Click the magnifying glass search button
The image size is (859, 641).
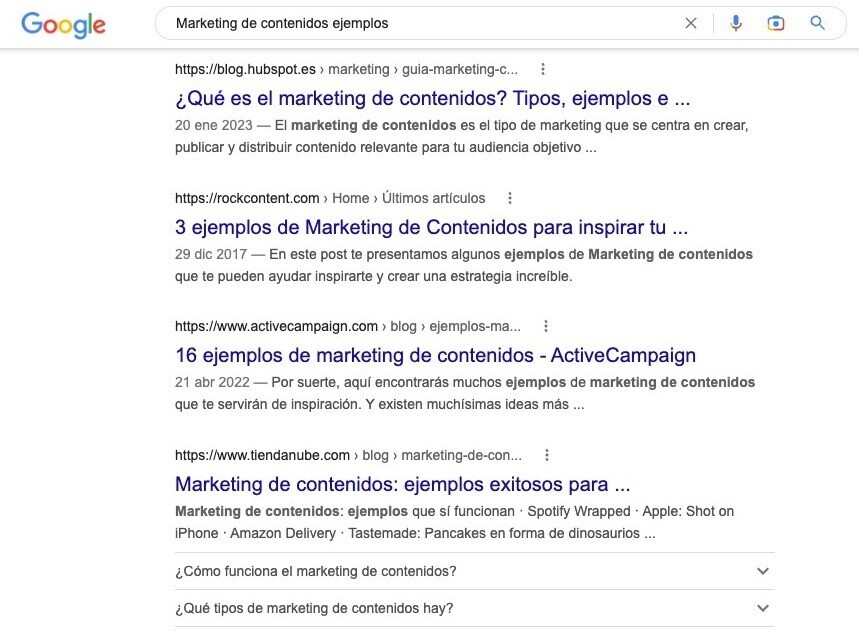[817, 23]
